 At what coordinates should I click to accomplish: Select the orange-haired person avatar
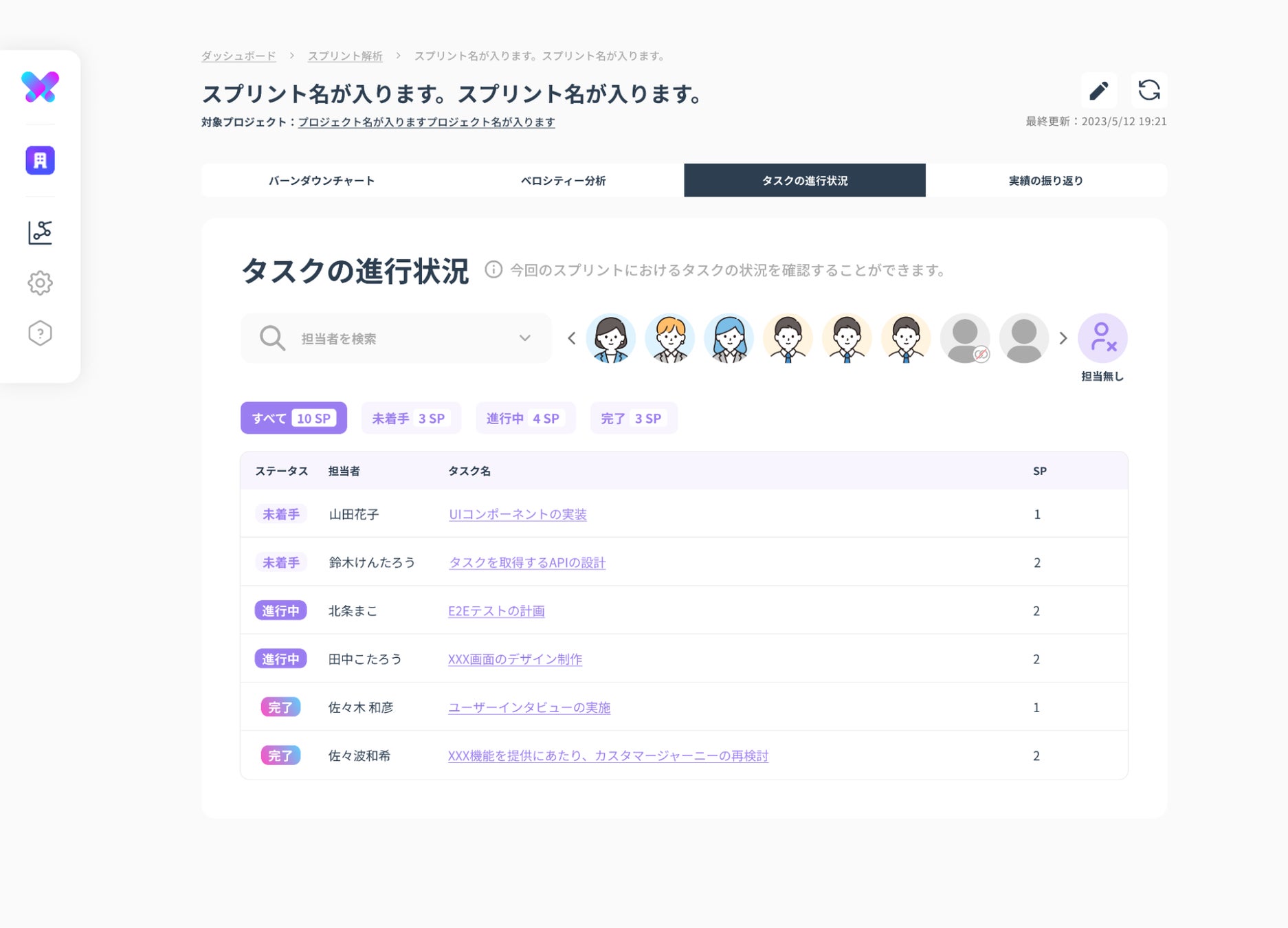[x=669, y=338]
